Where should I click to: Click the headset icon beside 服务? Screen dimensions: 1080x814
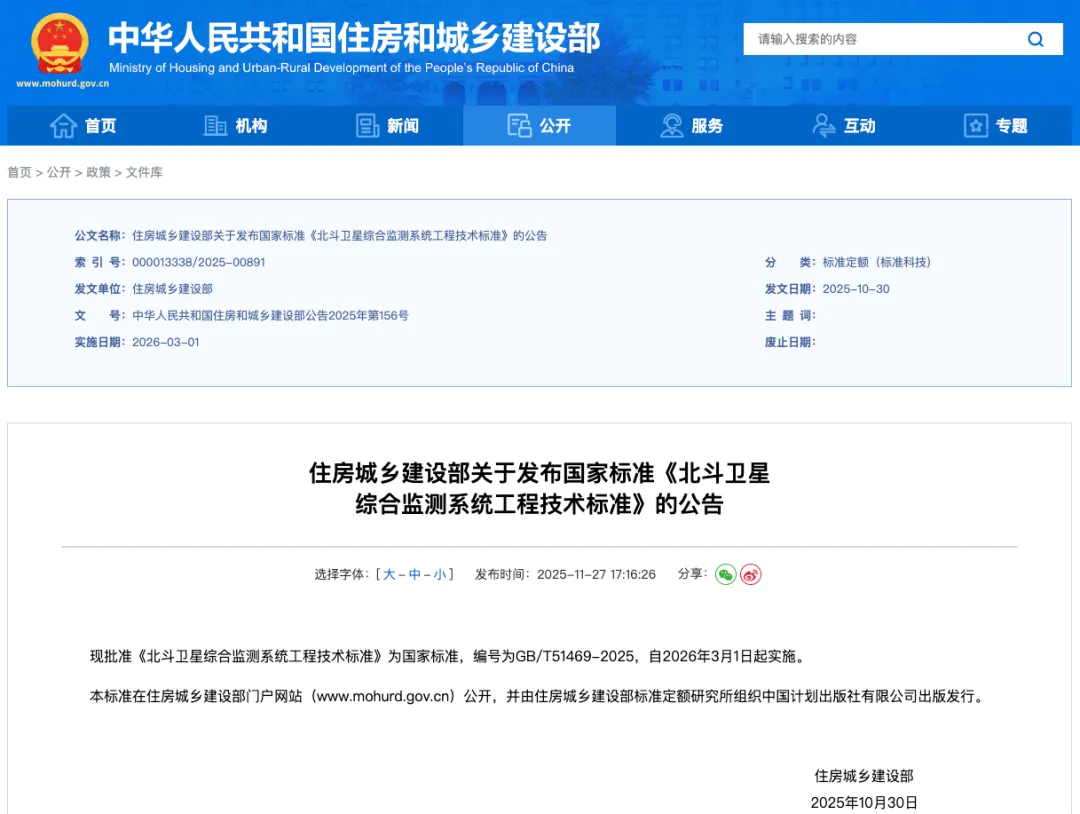672,126
